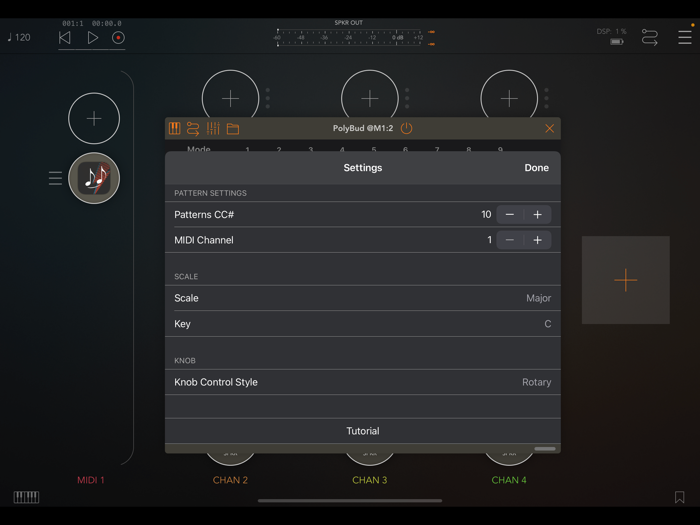Open the Tutorial link
This screenshot has width=700, height=525.
[x=362, y=431]
